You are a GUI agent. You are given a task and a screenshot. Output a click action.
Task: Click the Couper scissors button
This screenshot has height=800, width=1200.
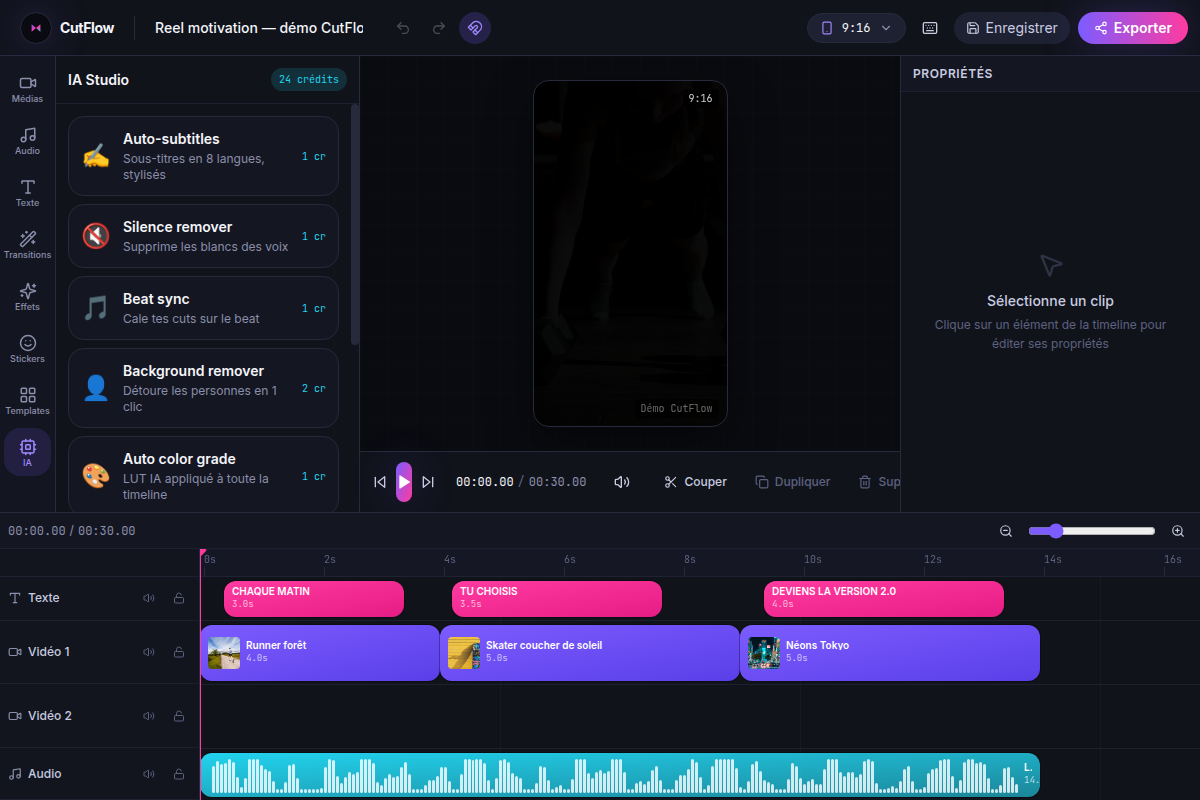pos(695,482)
